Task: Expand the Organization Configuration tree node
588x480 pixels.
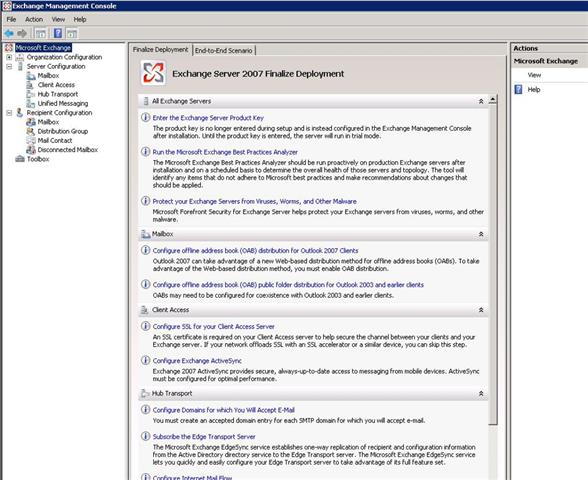Action: coord(9,57)
